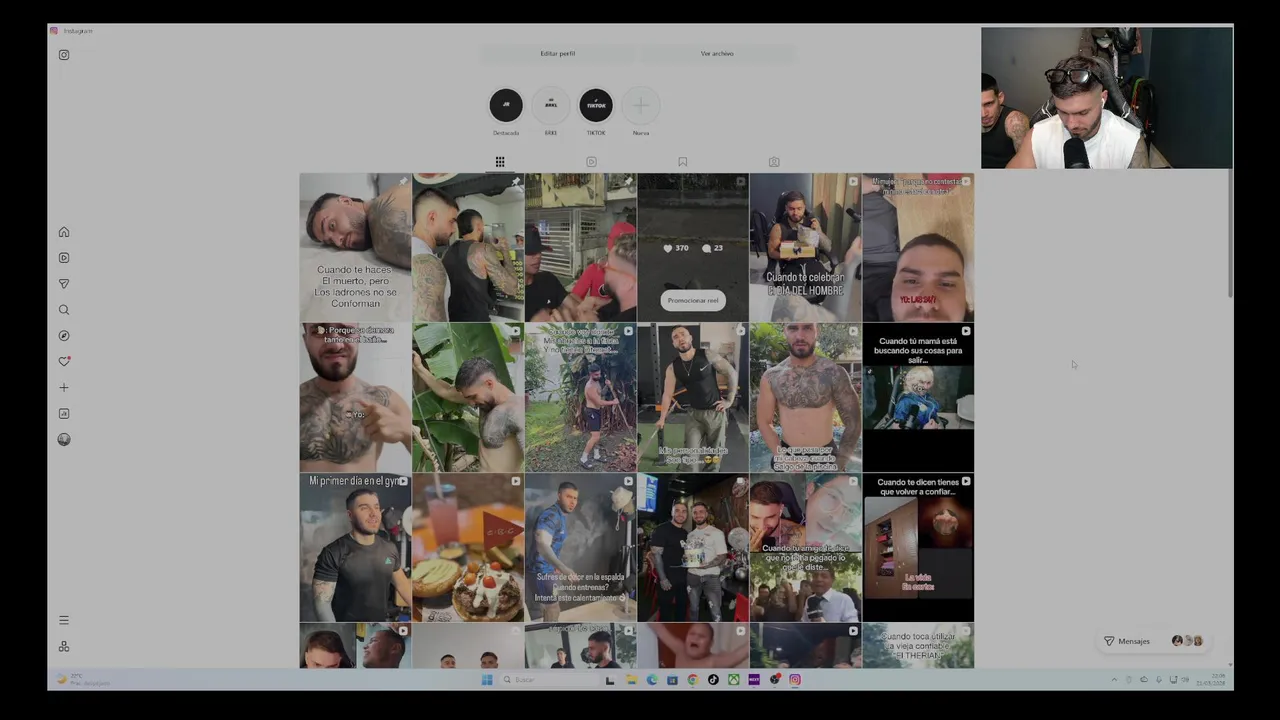Image resolution: width=1280 pixels, height=720 pixels.
Task: Open TikTok app from the taskbar
Action: 713,680
